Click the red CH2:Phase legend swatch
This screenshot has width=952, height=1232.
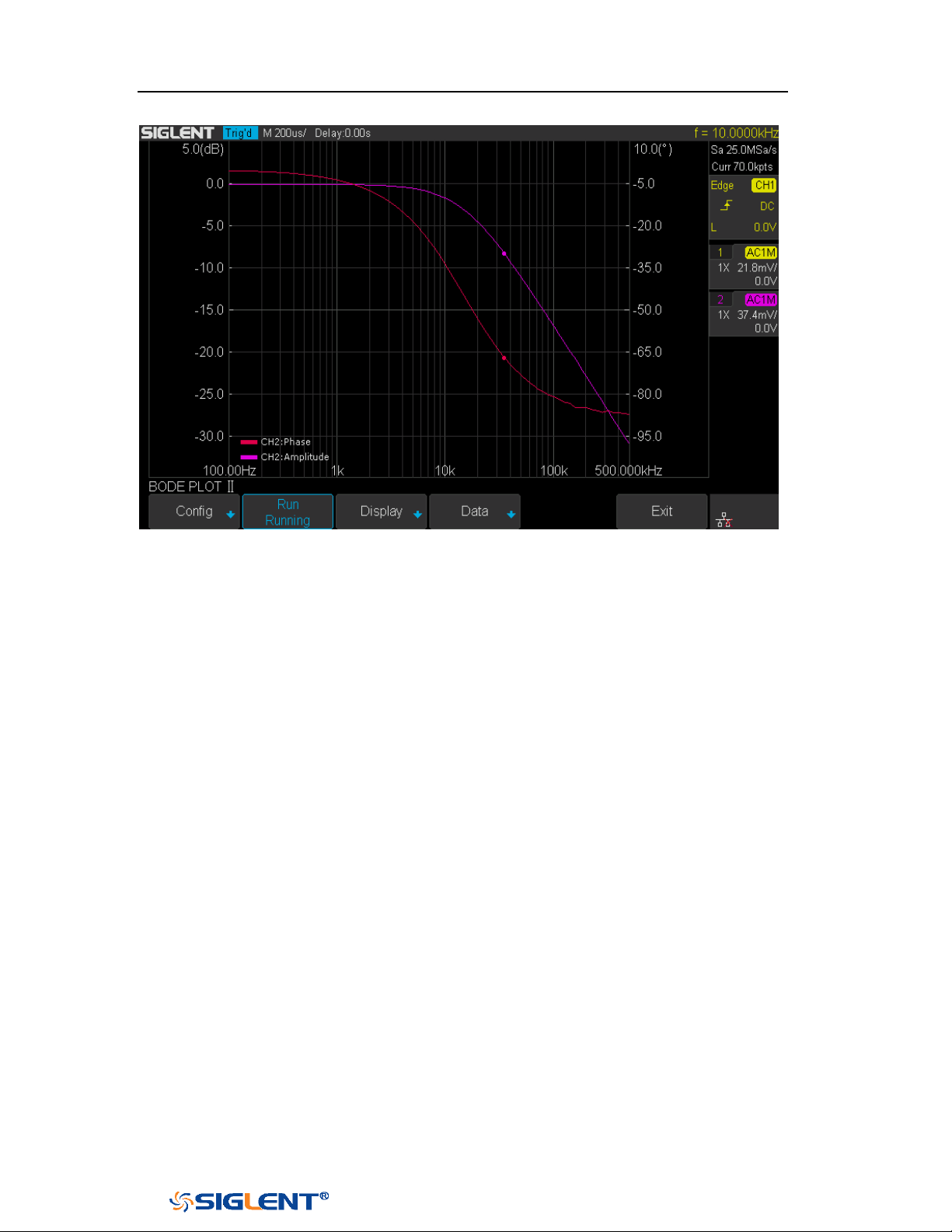click(x=249, y=441)
